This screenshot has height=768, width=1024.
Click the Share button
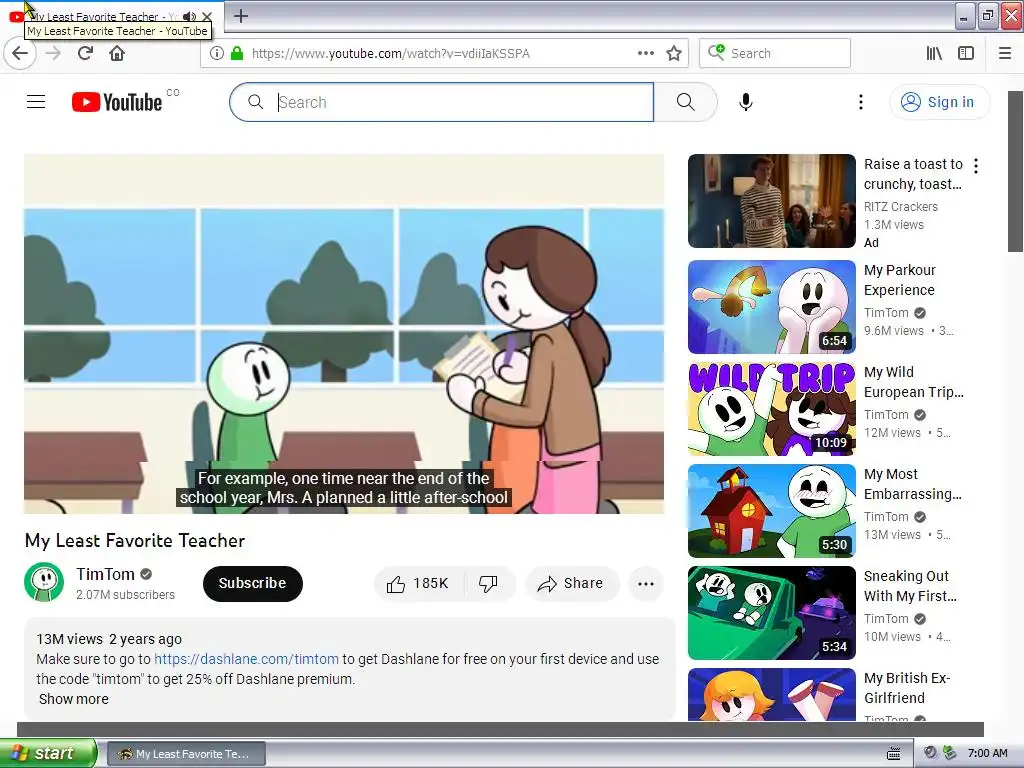pos(571,583)
